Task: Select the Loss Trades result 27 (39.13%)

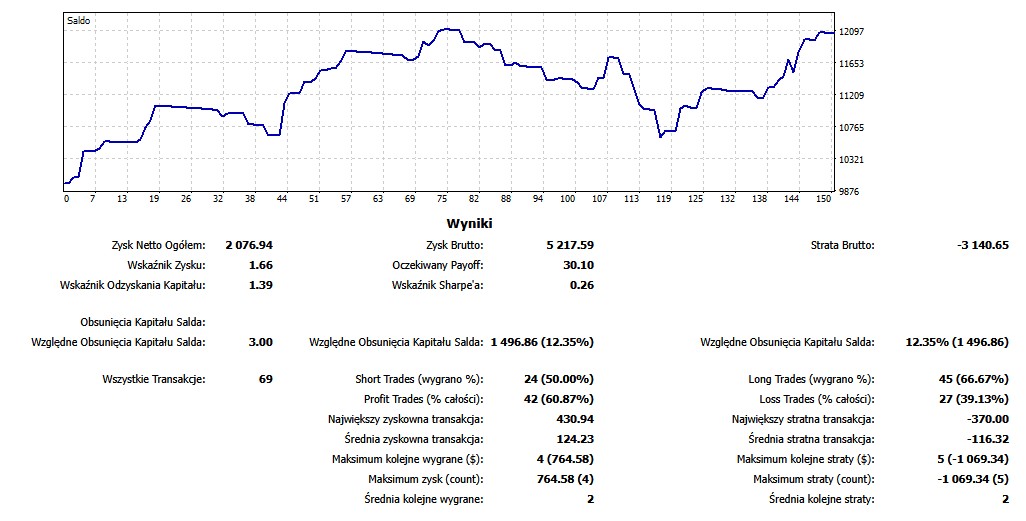Action: click(x=970, y=399)
